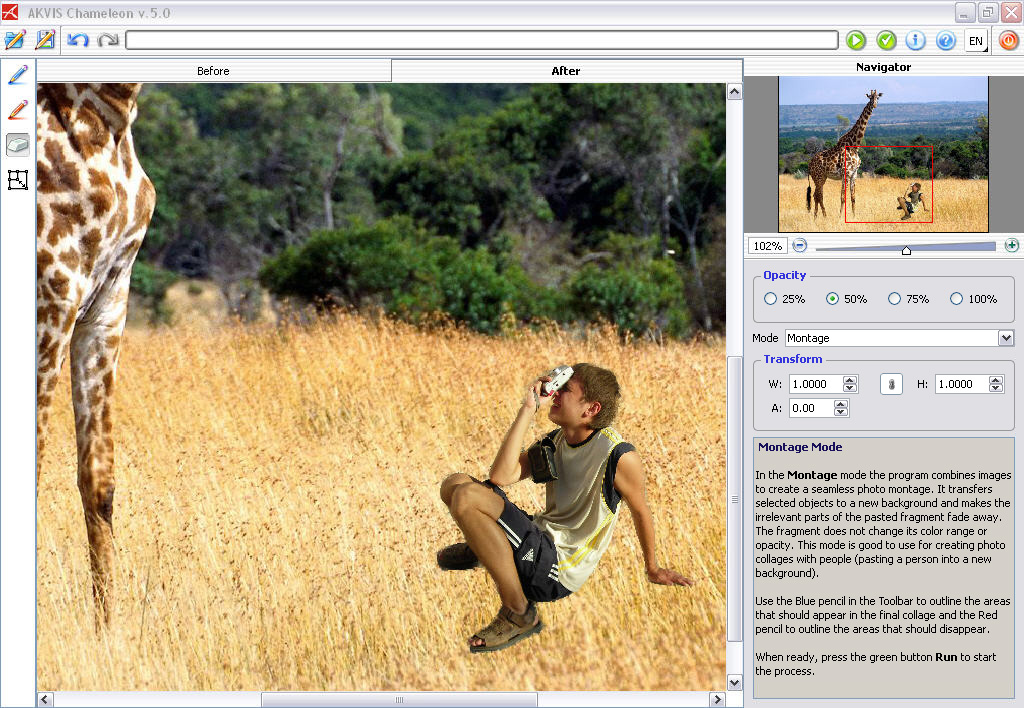Click the empty progress bar in toolbar
This screenshot has width=1024, height=708.
482,40
